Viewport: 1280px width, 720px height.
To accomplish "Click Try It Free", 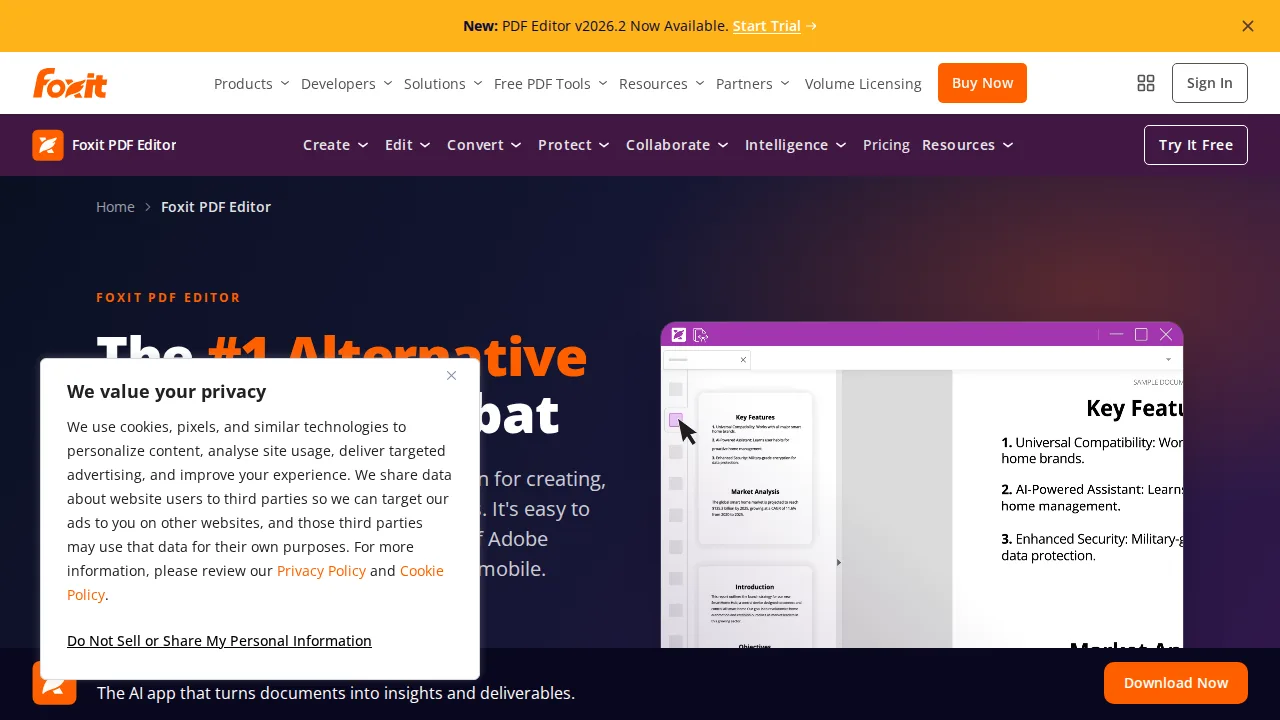I will pos(1196,145).
